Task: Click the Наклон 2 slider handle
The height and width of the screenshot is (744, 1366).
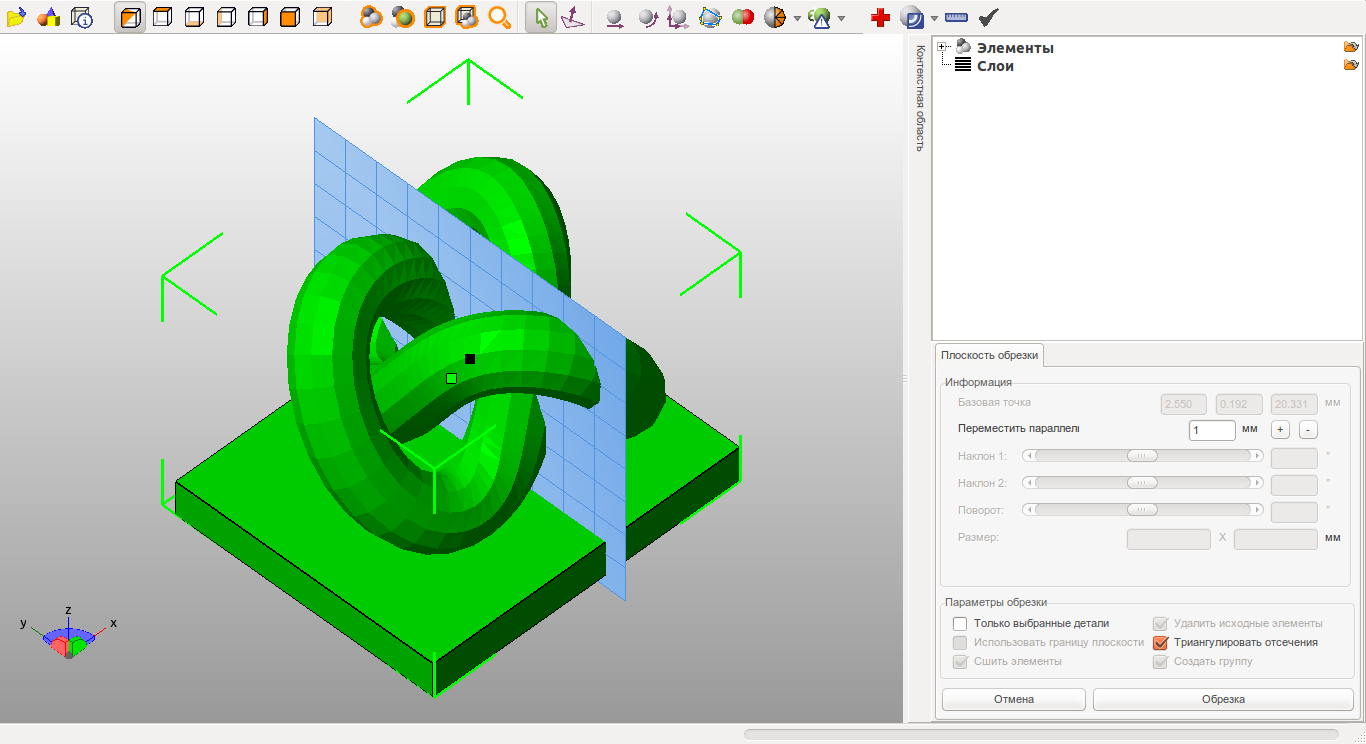Action: click(x=1141, y=483)
